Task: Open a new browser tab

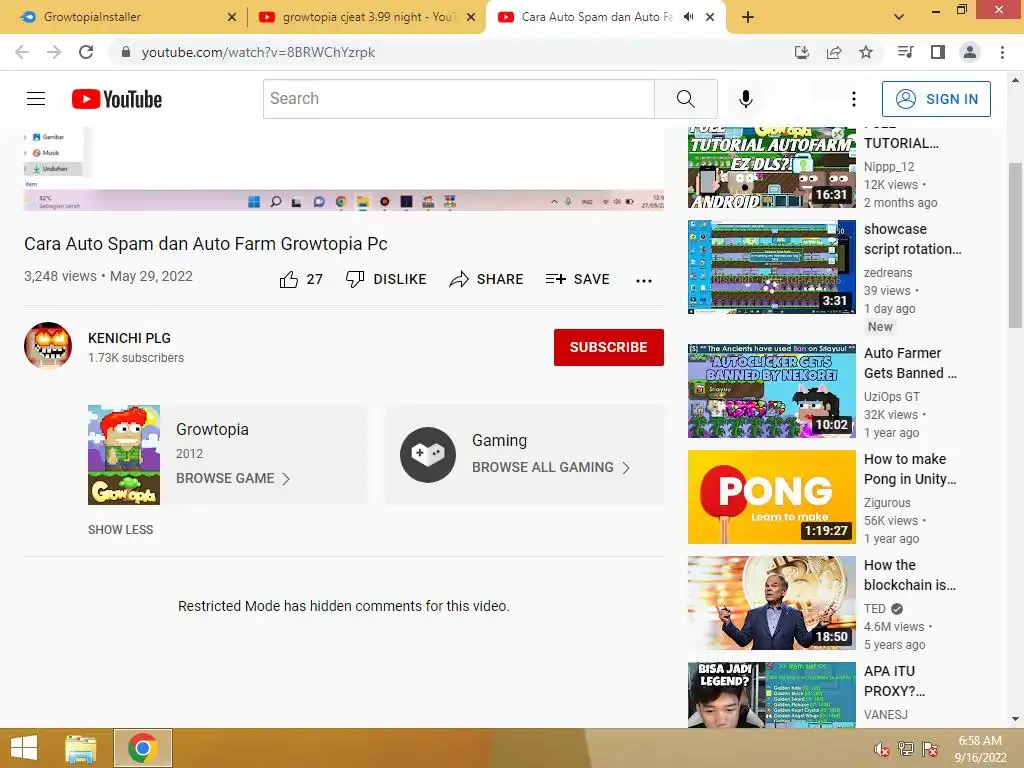Action: (748, 17)
